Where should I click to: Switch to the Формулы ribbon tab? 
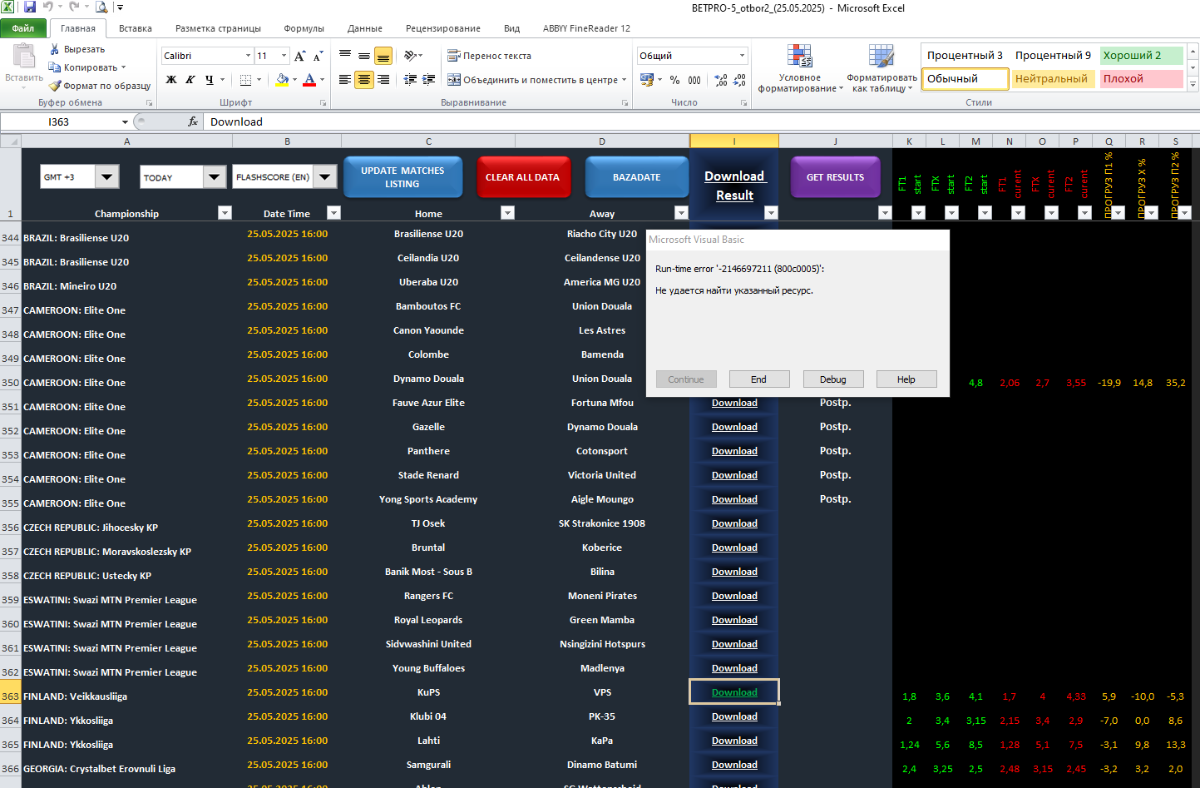[x=303, y=29]
